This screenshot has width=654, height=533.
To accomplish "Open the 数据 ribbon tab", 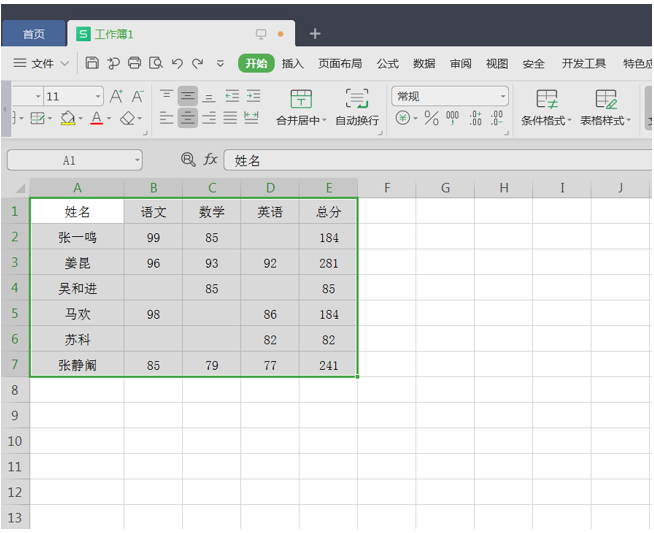I will (x=424, y=63).
